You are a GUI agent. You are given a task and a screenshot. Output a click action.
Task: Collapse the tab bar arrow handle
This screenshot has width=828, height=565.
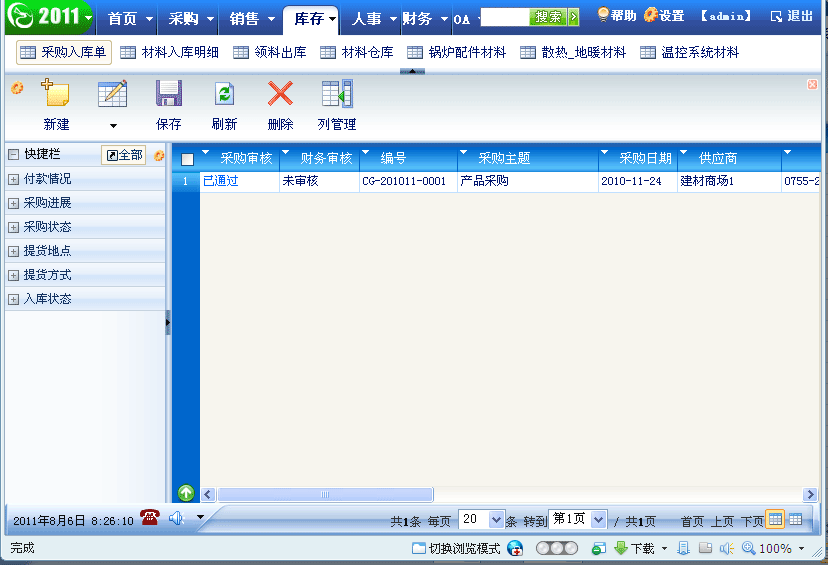[x=412, y=71]
